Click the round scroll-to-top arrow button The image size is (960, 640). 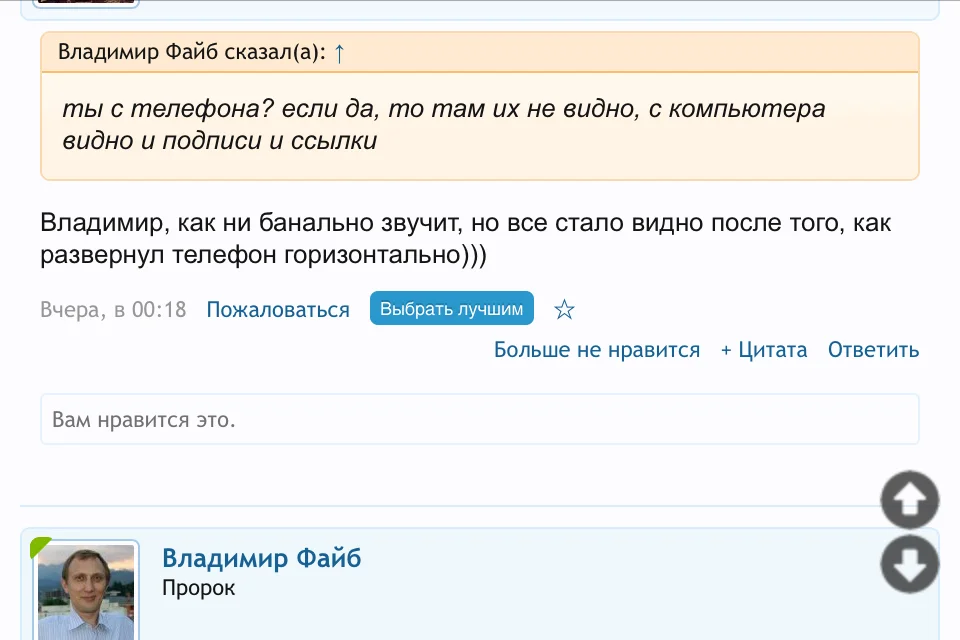click(x=910, y=500)
